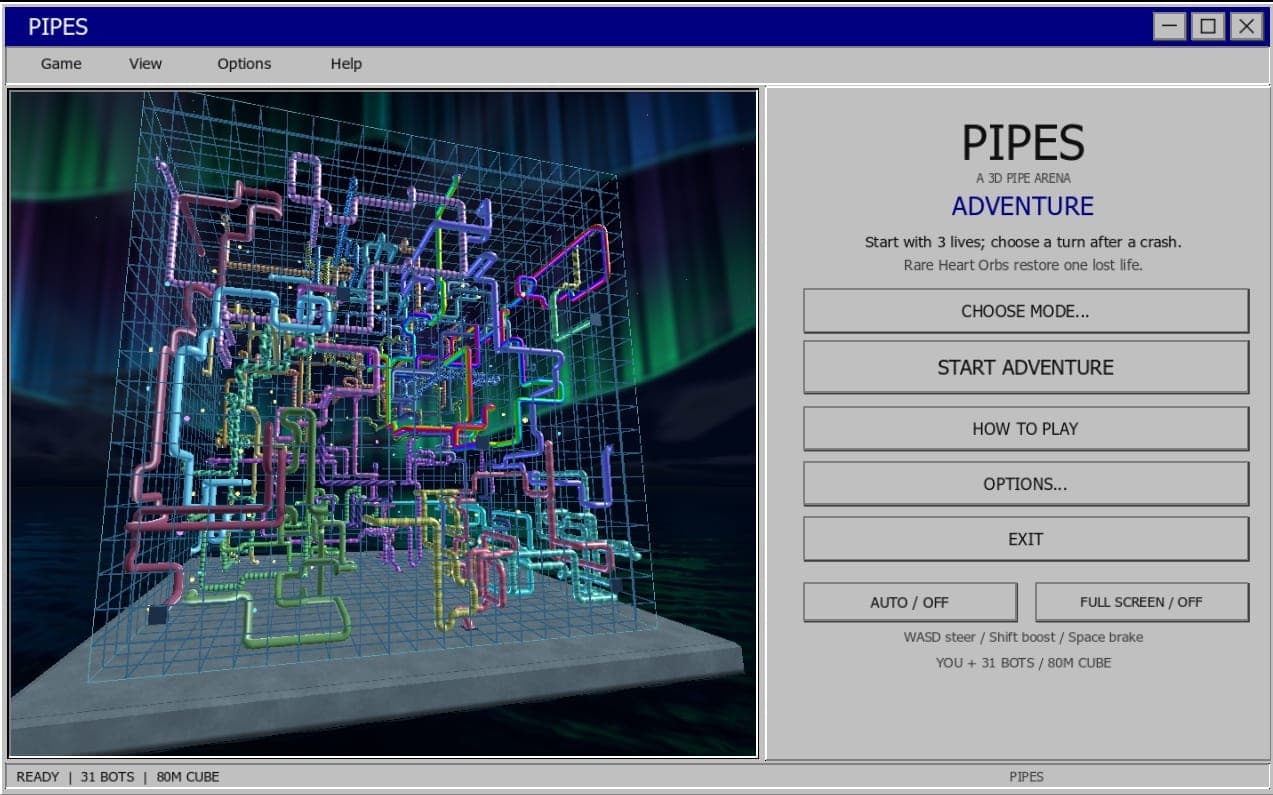The height and width of the screenshot is (795, 1273).
Task: Click PIPES label in status bar
Action: click(x=1027, y=777)
